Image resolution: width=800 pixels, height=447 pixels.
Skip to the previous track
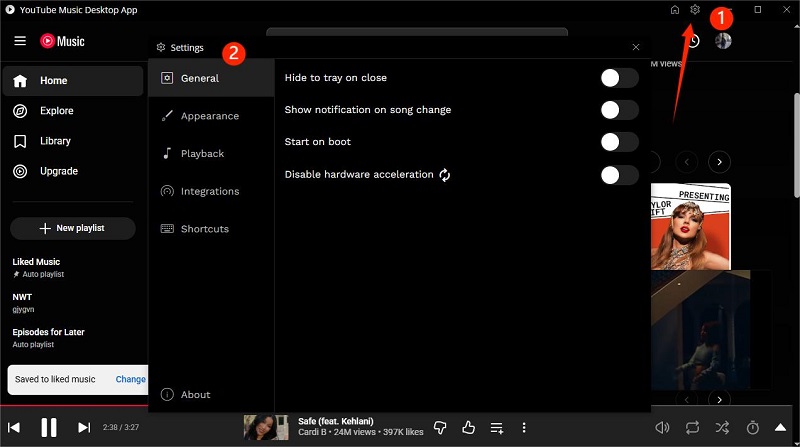[14, 428]
